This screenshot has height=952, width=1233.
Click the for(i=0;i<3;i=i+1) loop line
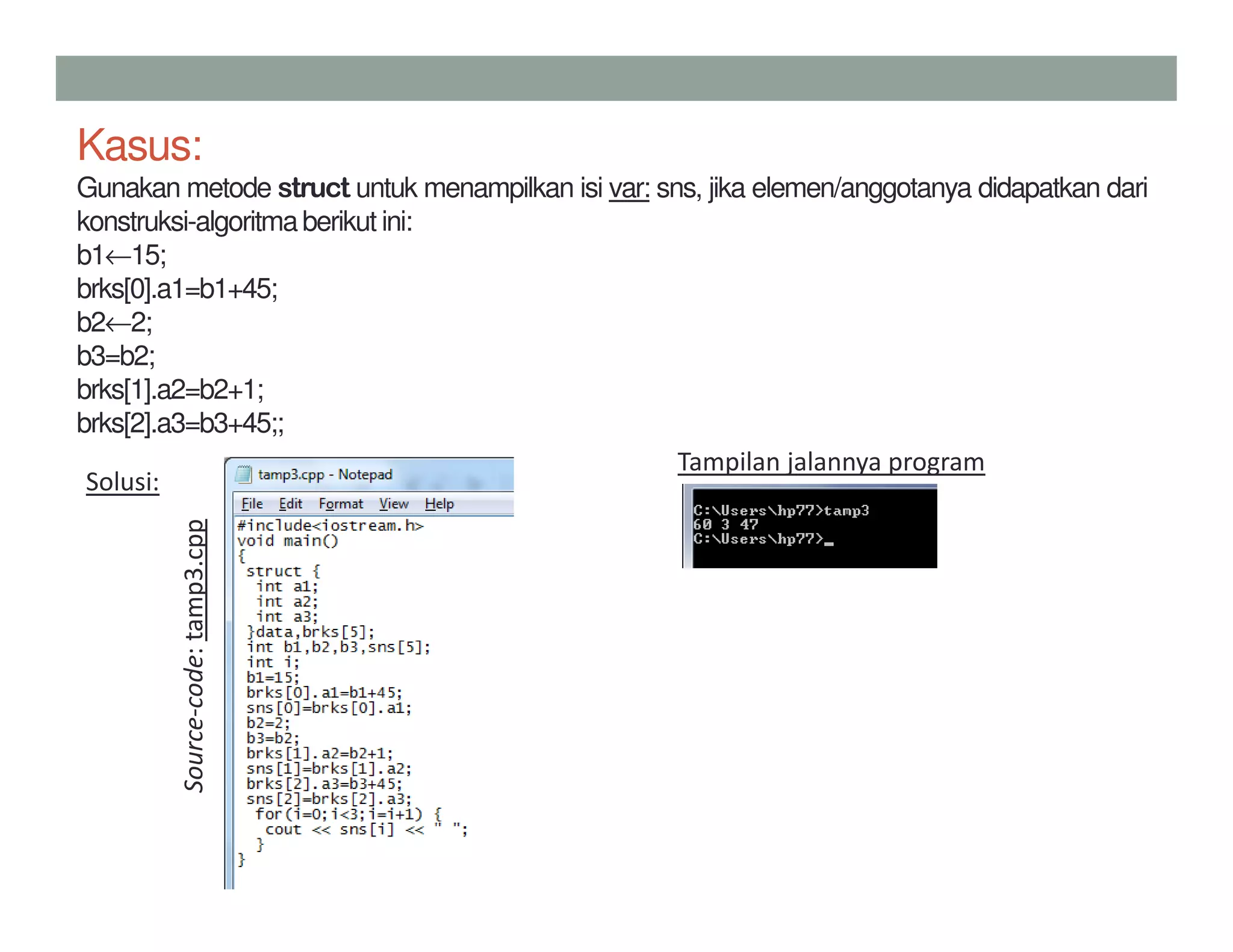pos(349,814)
